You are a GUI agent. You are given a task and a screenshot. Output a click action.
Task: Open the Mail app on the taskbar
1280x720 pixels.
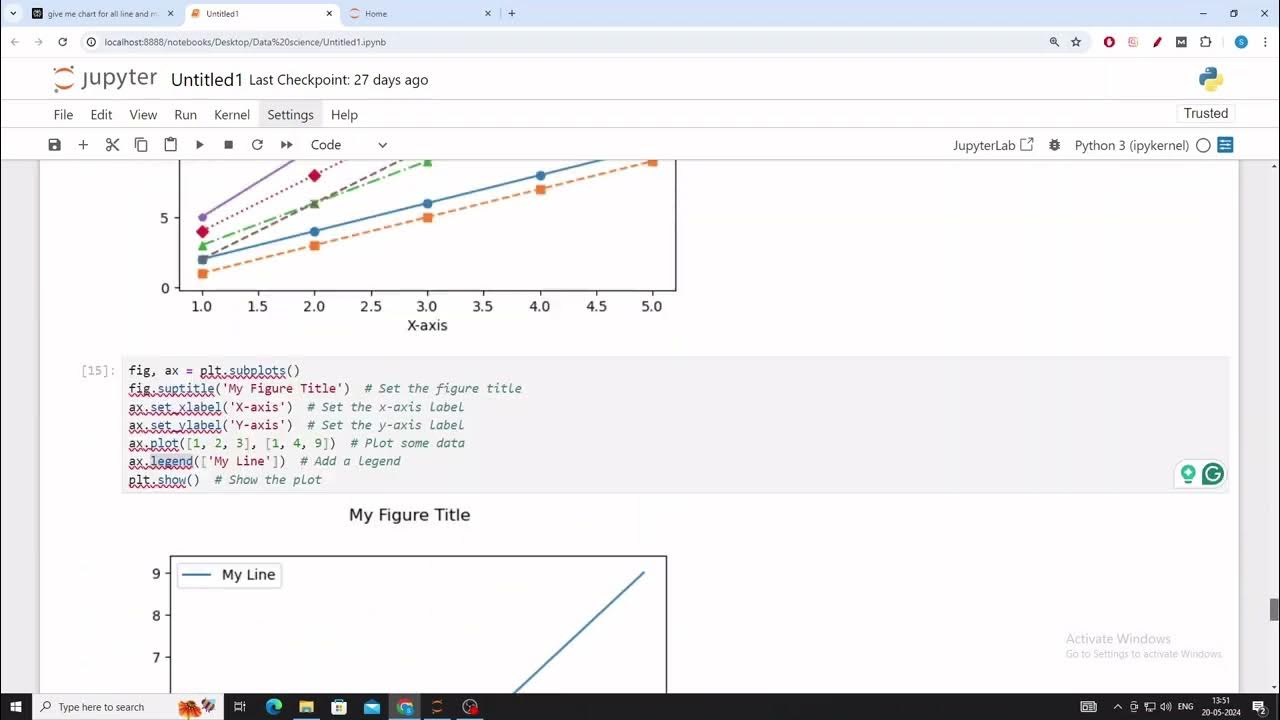click(372, 707)
